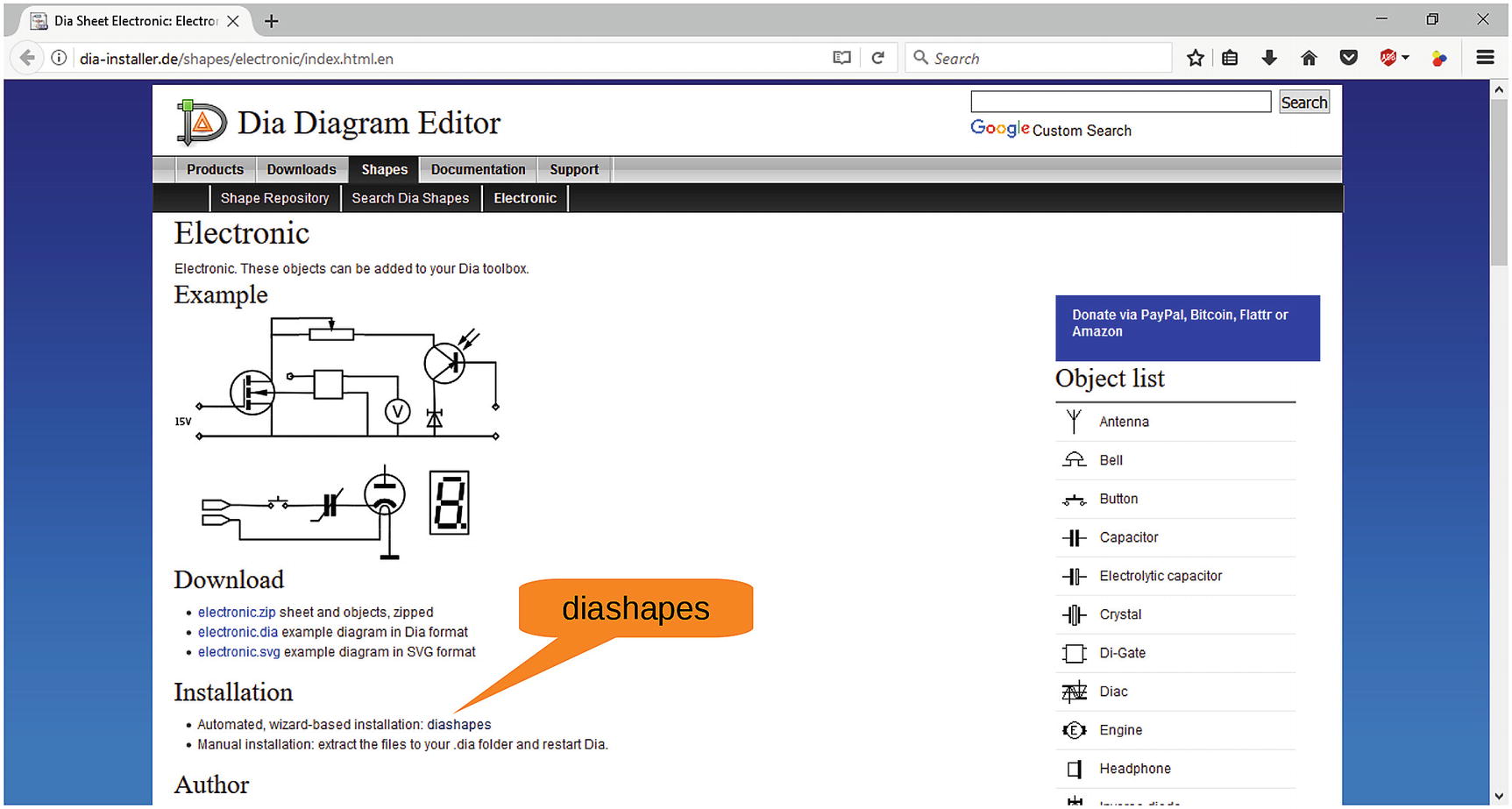Go to Shape Repository submenu
This screenshot has height=809, width=1512.
pos(274,198)
